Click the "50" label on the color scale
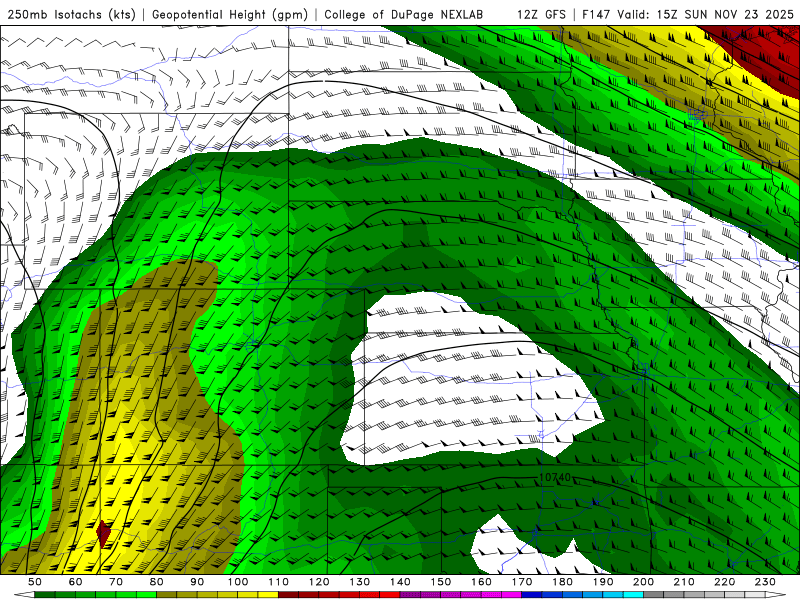800x600 pixels. [x=35, y=582]
